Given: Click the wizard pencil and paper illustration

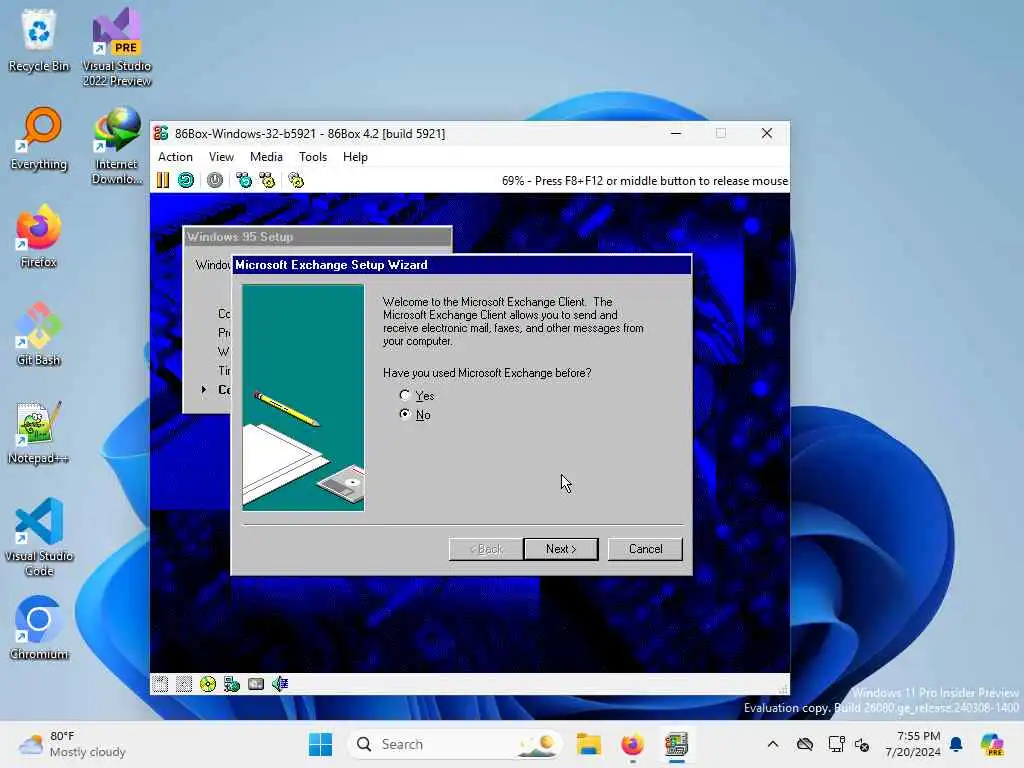Looking at the screenshot, I should pyautogui.click(x=303, y=398).
